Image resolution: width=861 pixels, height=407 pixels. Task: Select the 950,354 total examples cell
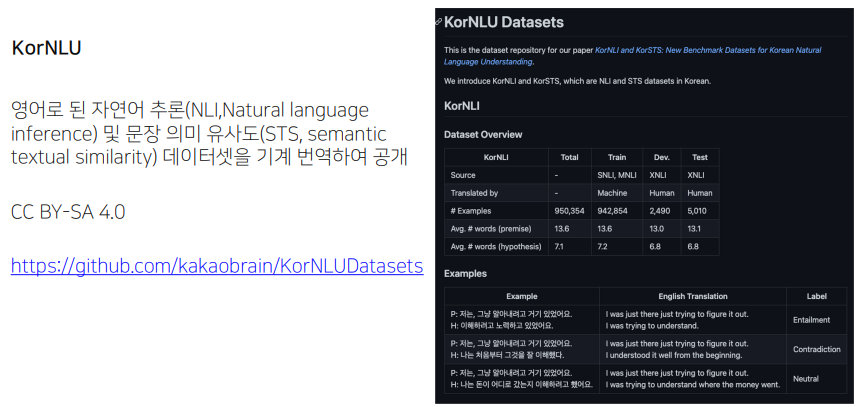[x=569, y=211]
